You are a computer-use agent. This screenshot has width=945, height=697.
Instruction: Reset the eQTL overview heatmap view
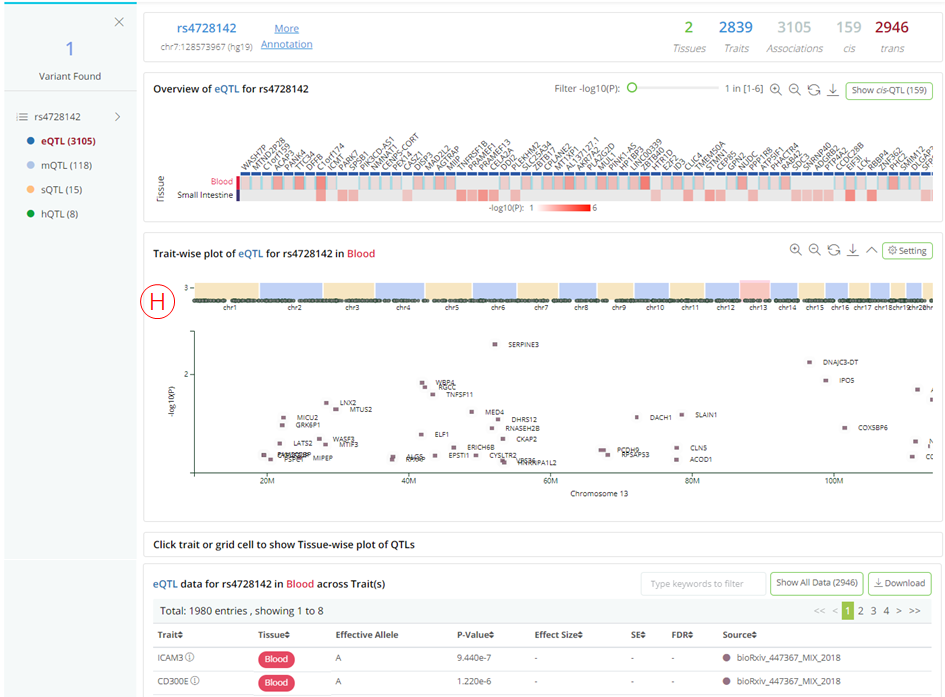tap(814, 90)
